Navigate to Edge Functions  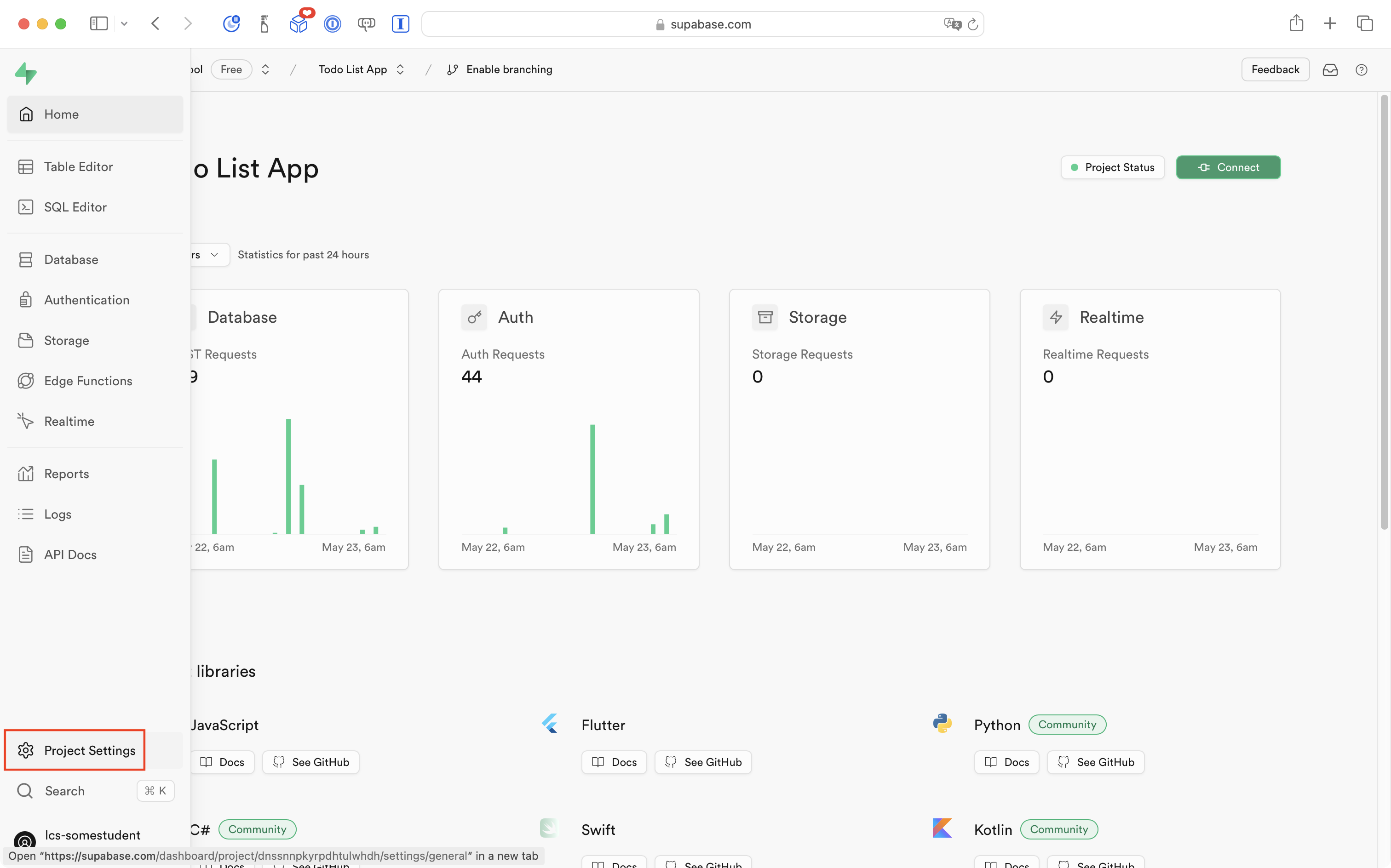88,381
